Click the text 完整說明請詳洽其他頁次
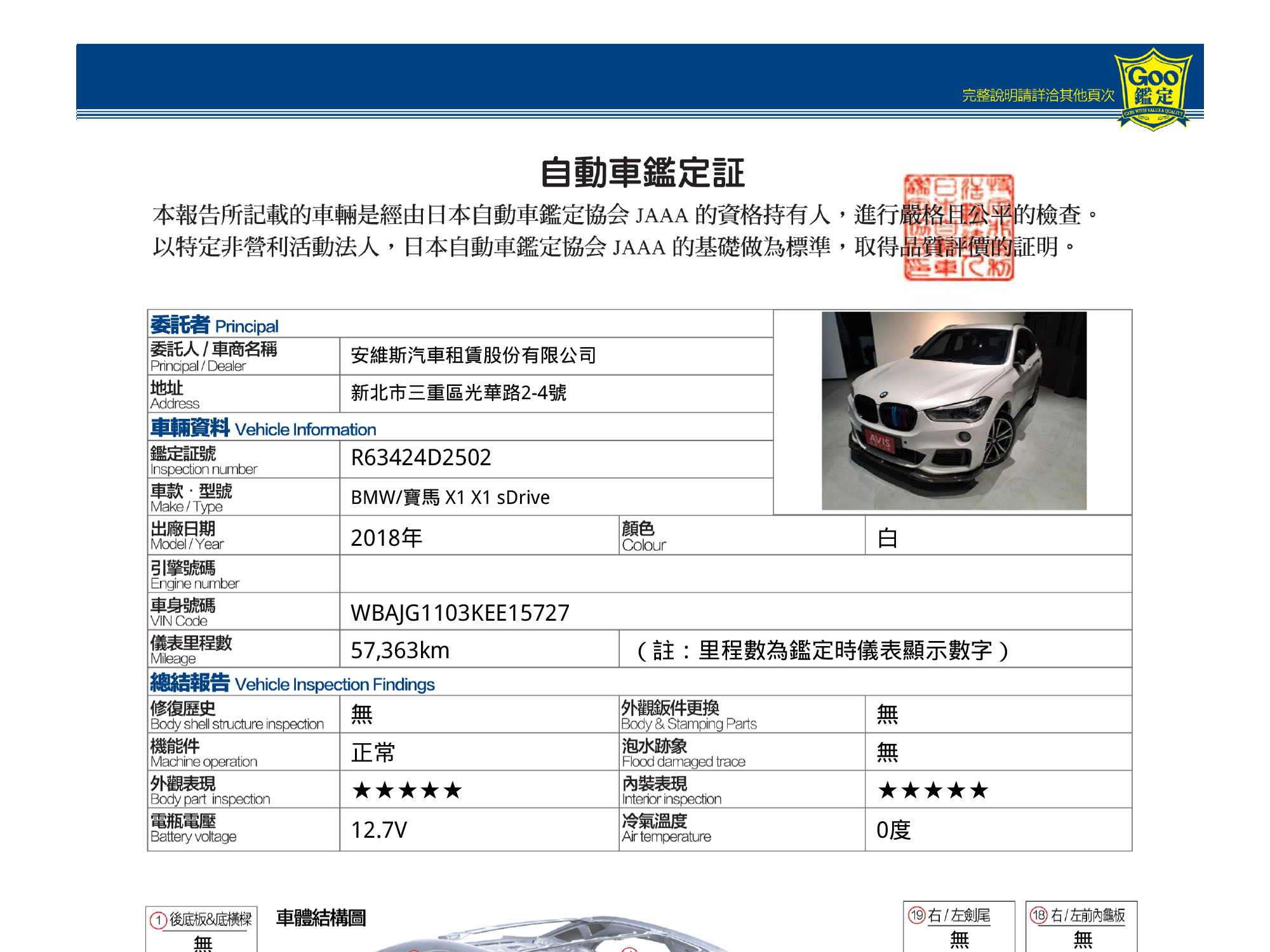This screenshot has height=952, width=1270. coord(1038,95)
